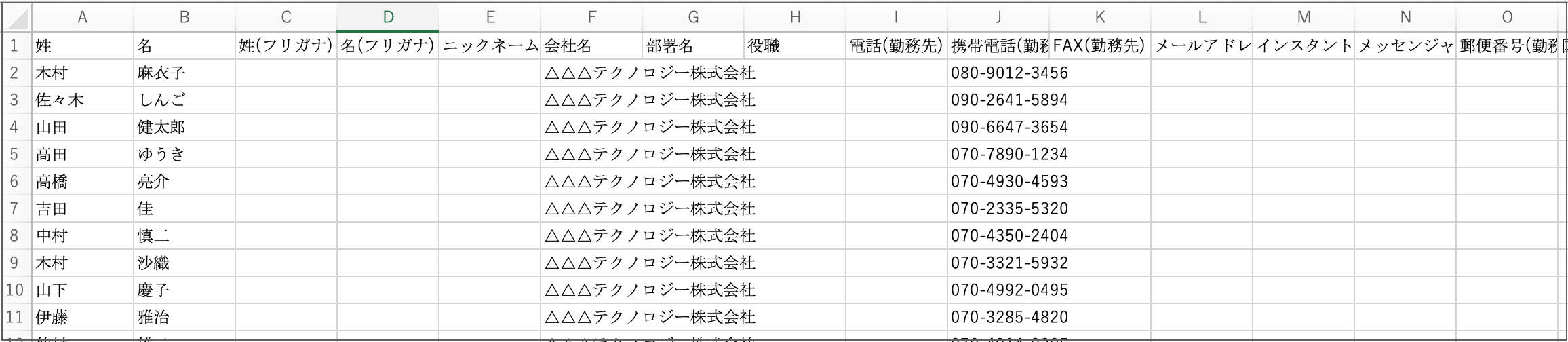Image resolution: width=1568 pixels, height=342 pixels.
Task: Select phone number 070-3285-4820 cell
Action: tap(998, 317)
